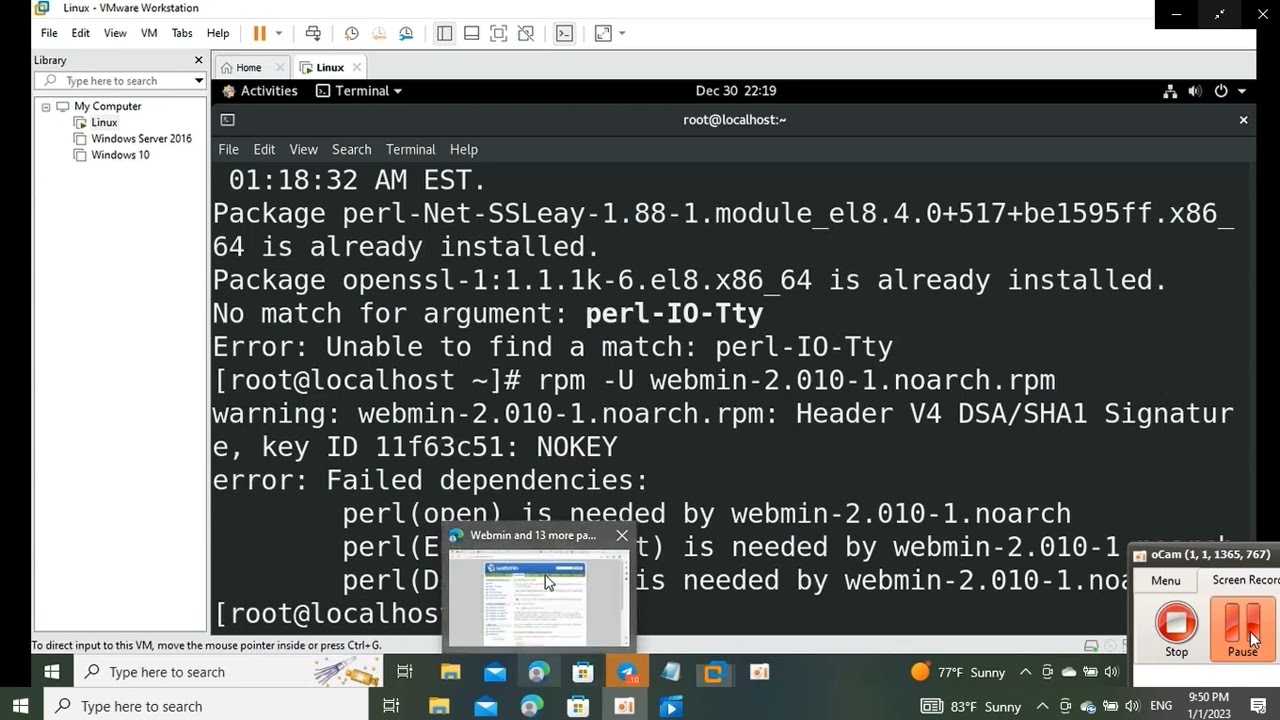Image resolution: width=1280 pixels, height=720 pixels.
Task: Click the terminal icon in terminal title bar
Action: coord(228,120)
